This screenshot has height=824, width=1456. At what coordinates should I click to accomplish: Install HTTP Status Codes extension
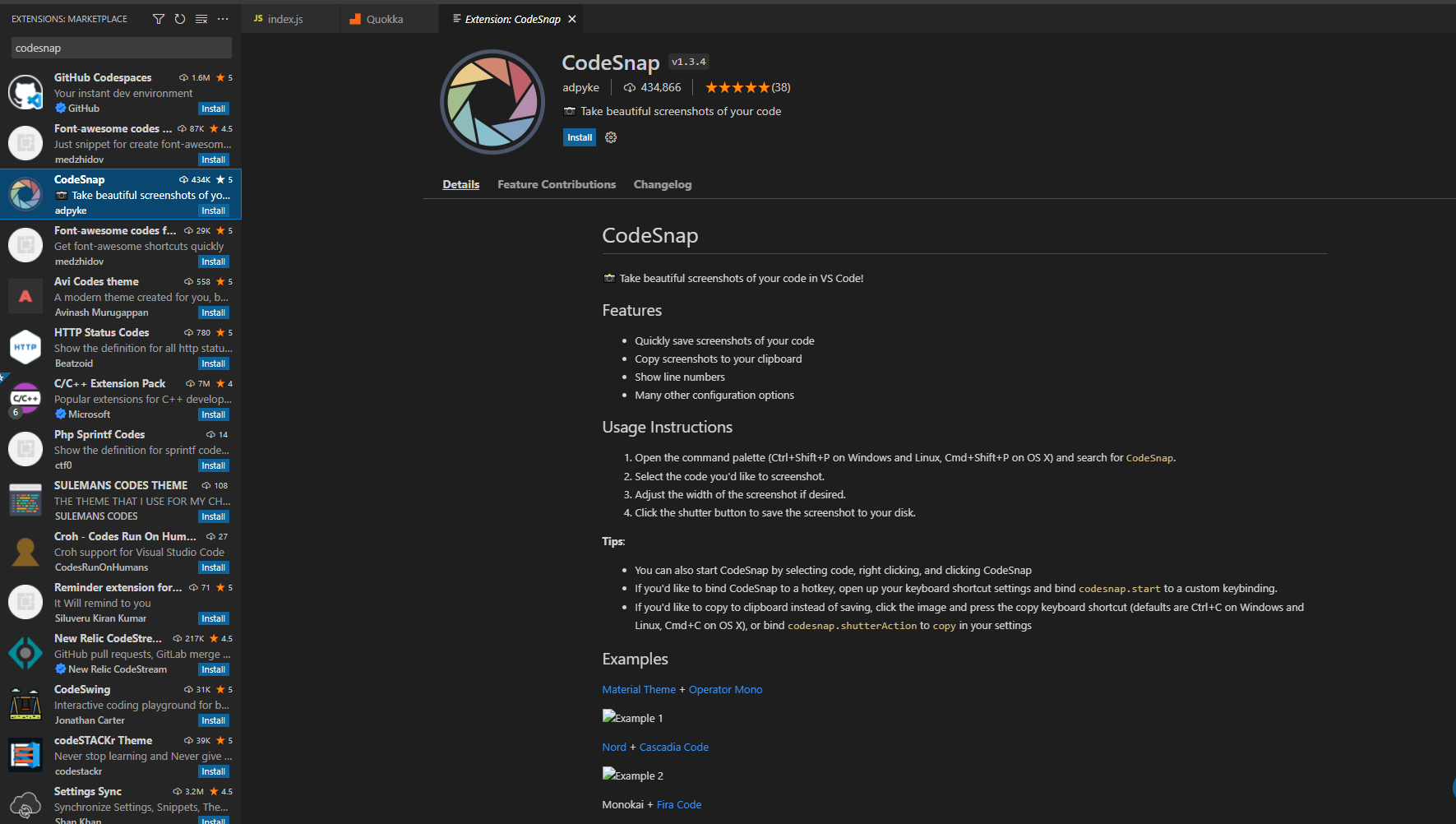point(214,363)
